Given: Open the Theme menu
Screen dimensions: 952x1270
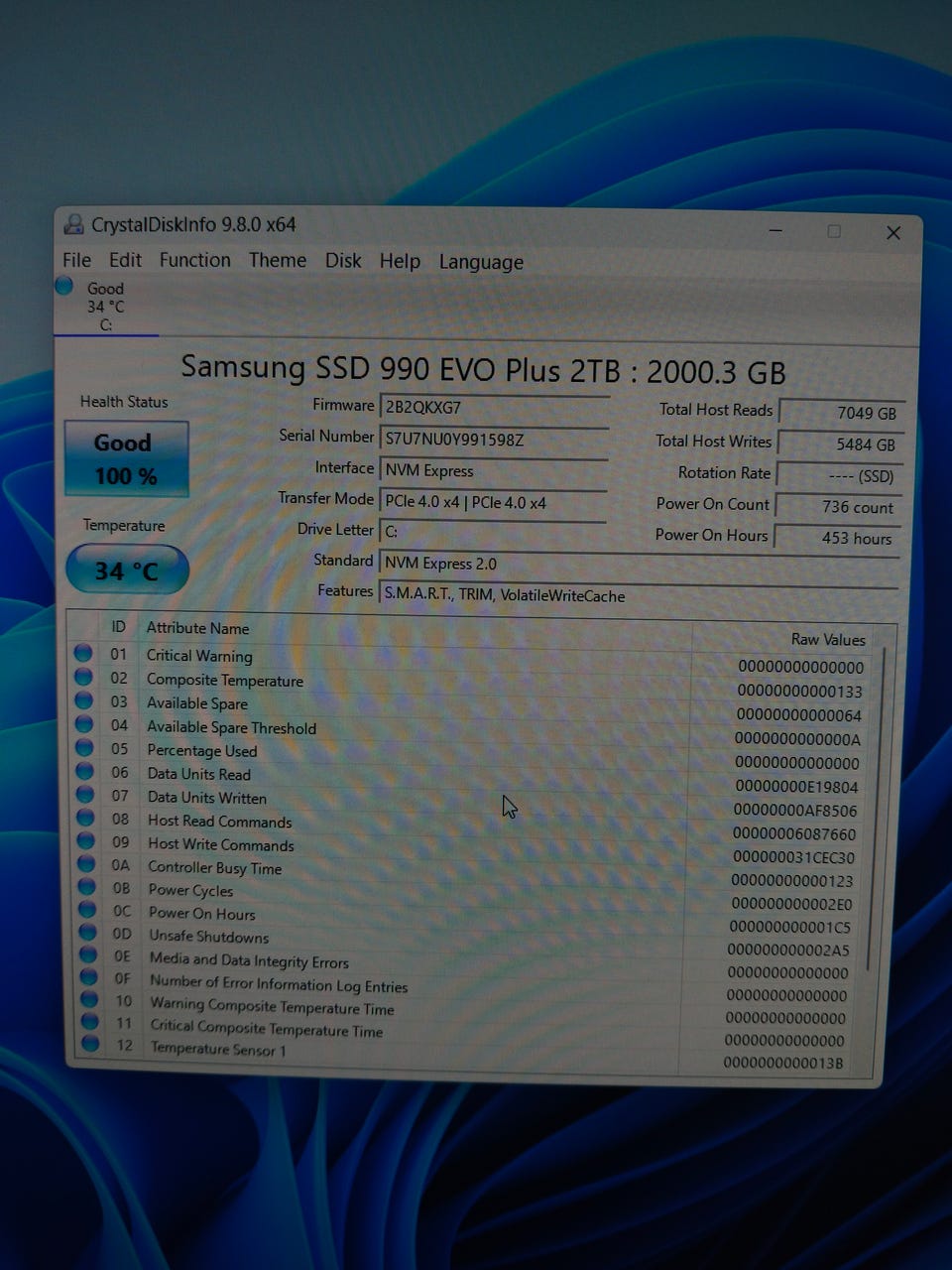Looking at the screenshot, I should (x=277, y=260).
